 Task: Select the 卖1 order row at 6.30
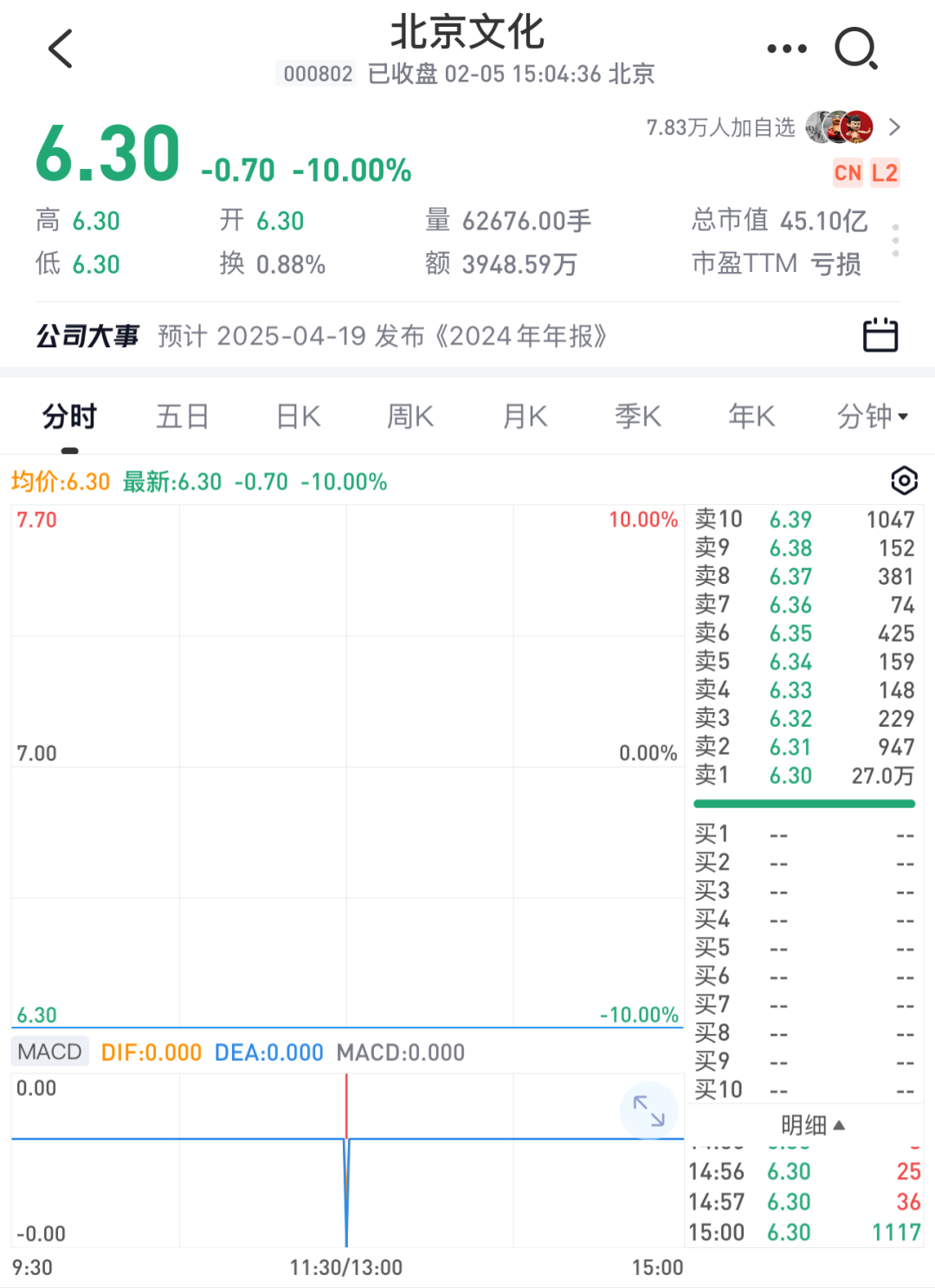804,775
